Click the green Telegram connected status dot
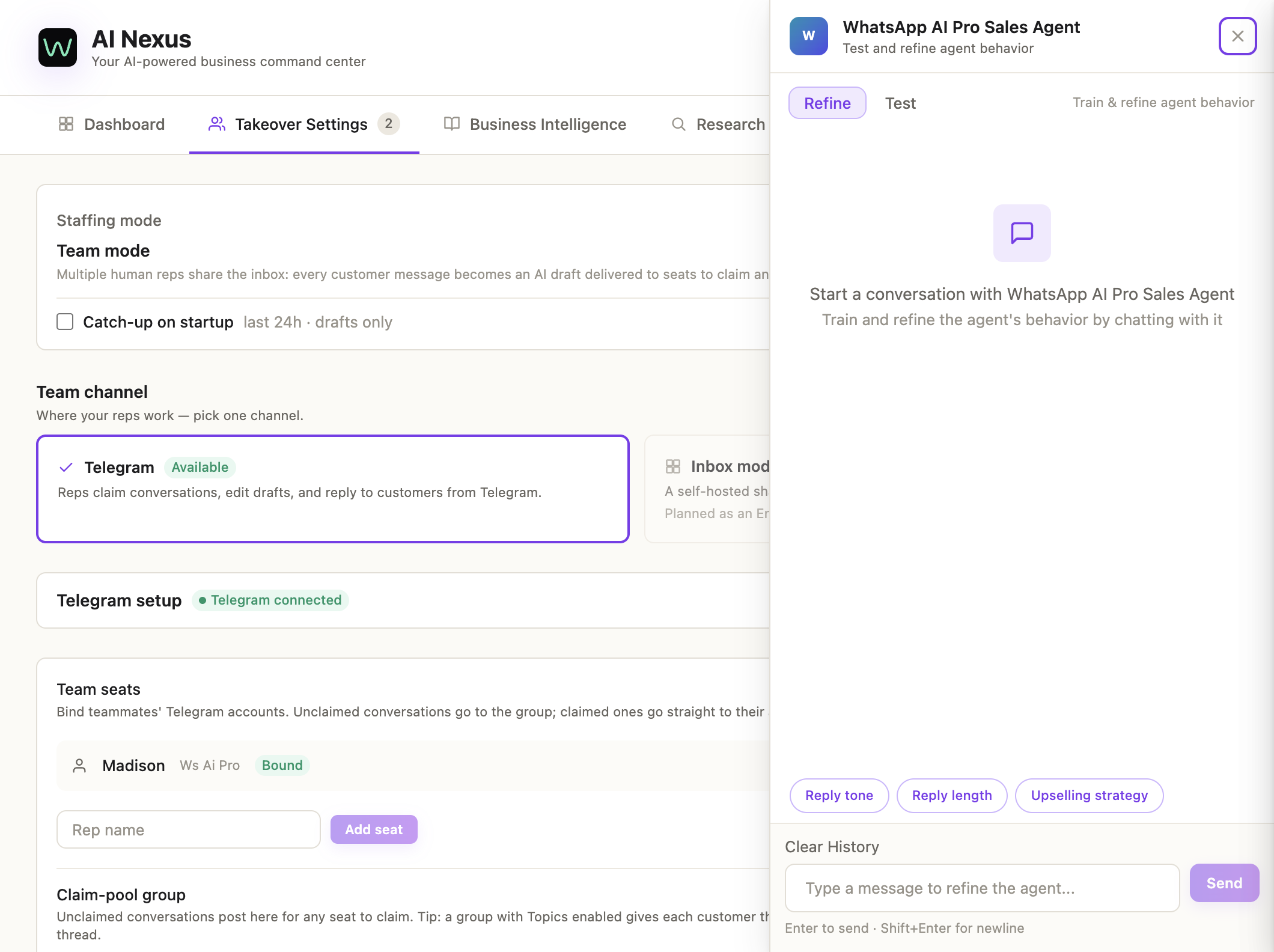 203,600
